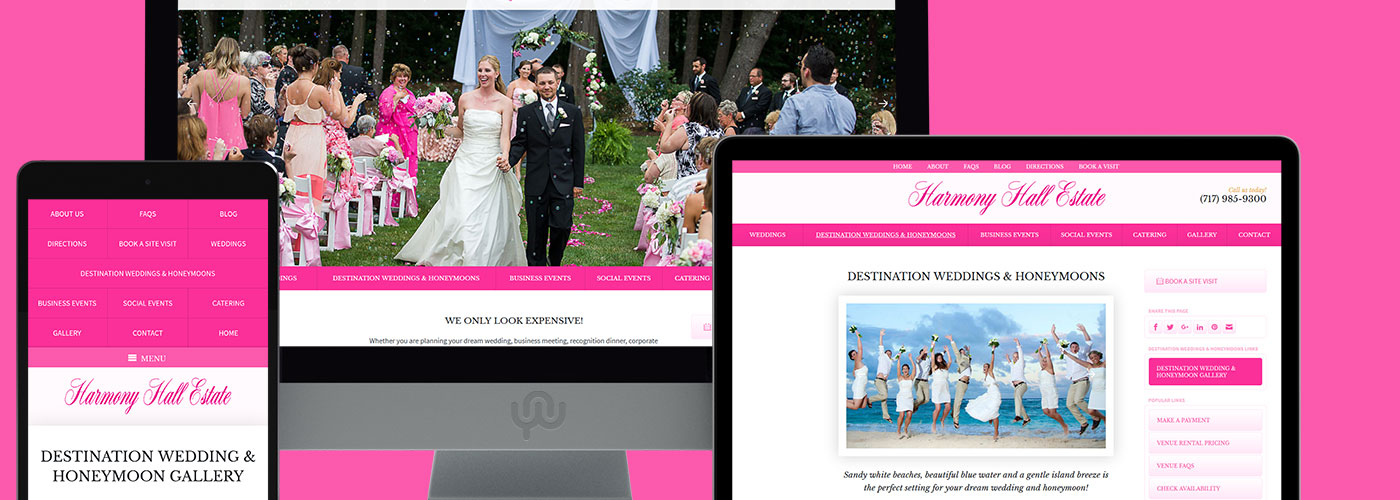Click Venue Rental Pricing in tablet sidebar
1400x500 pixels.
click(1205, 443)
